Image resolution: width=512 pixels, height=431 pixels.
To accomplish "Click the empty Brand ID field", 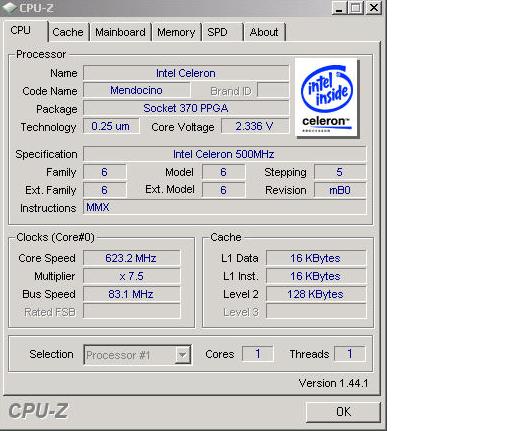I will 273,90.
